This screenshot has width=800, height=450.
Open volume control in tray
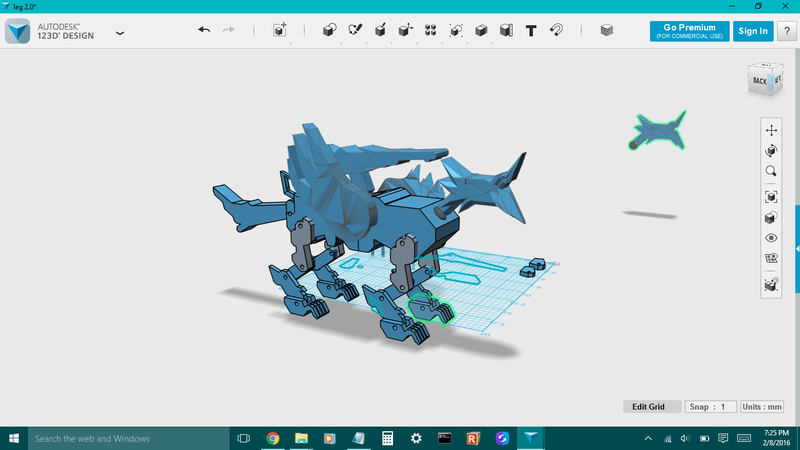coord(685,438)
